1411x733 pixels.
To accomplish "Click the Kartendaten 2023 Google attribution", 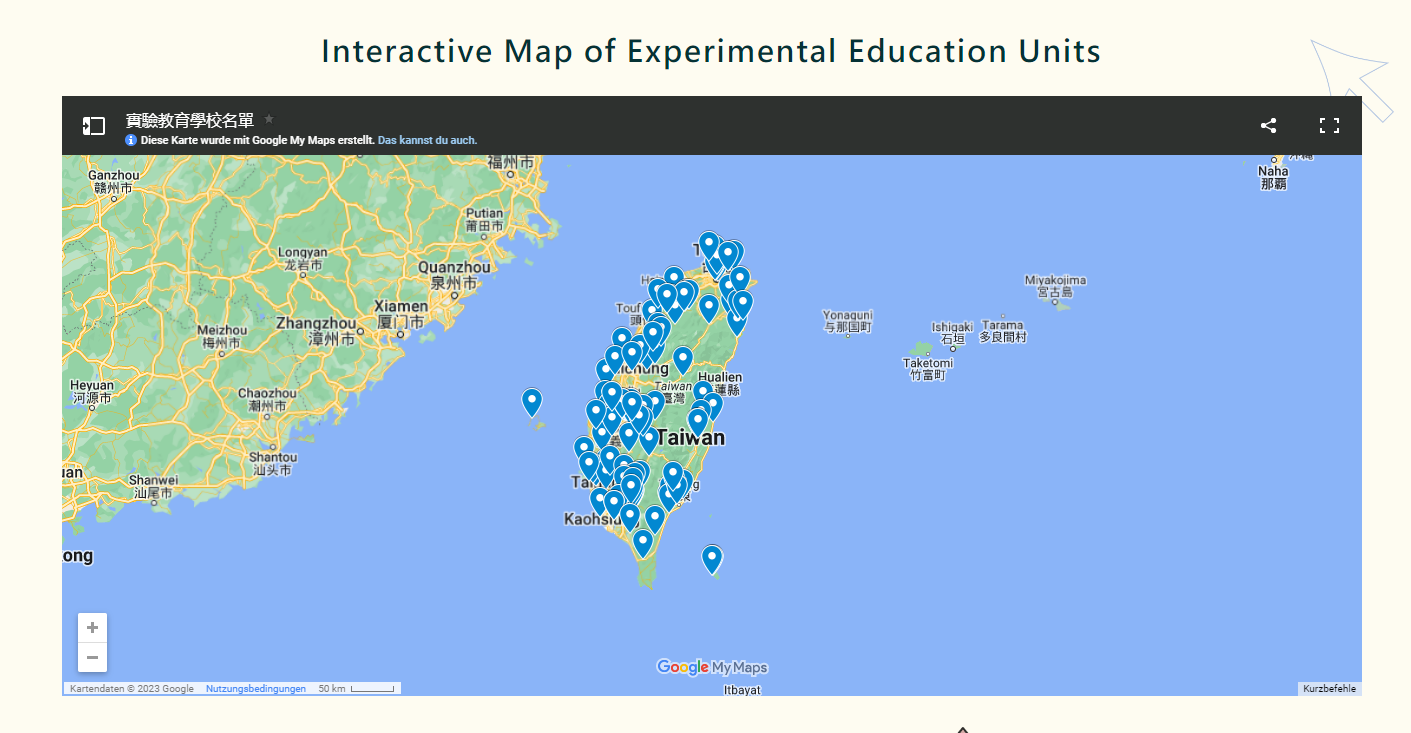I will click(x=132, y=689).
